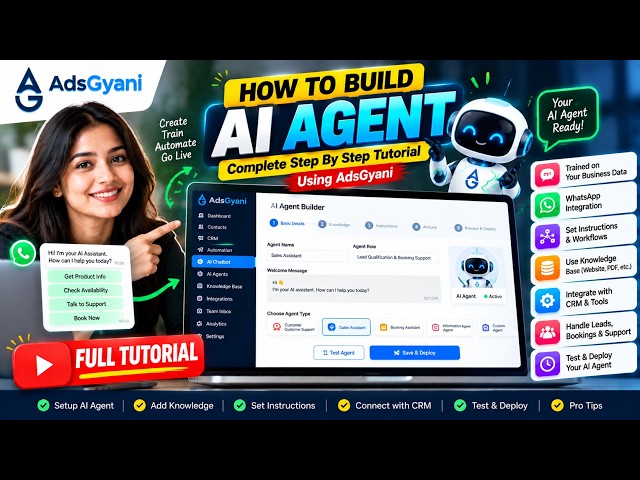Open Settings in the sidebar
The image size is (640, 480).
(x=215, y=336)
